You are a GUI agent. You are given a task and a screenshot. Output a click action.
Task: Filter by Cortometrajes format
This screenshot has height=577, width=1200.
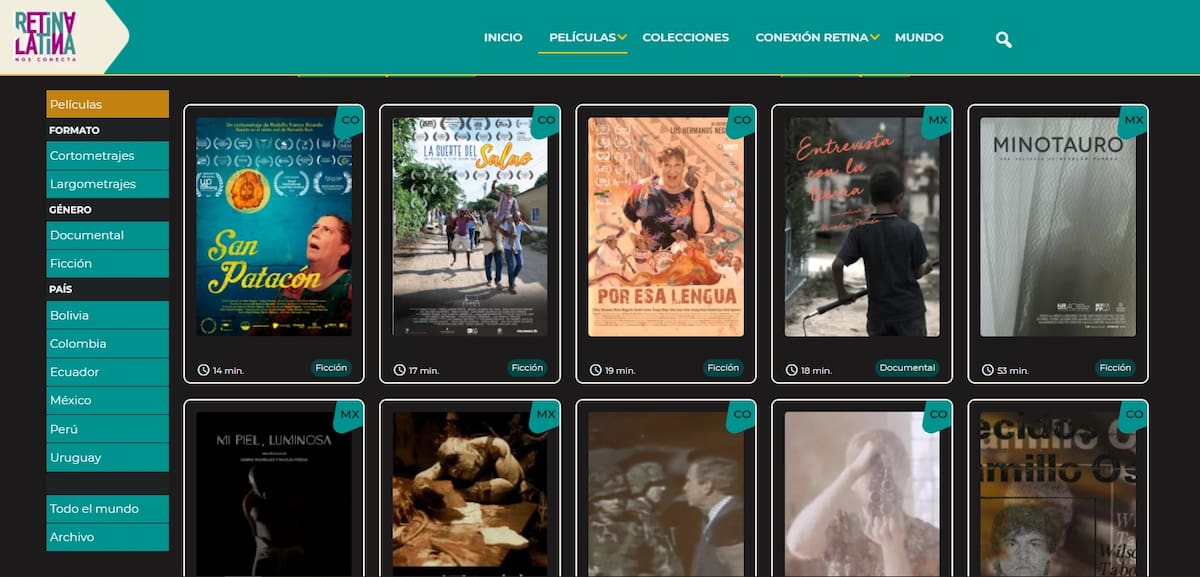[107, 156]
